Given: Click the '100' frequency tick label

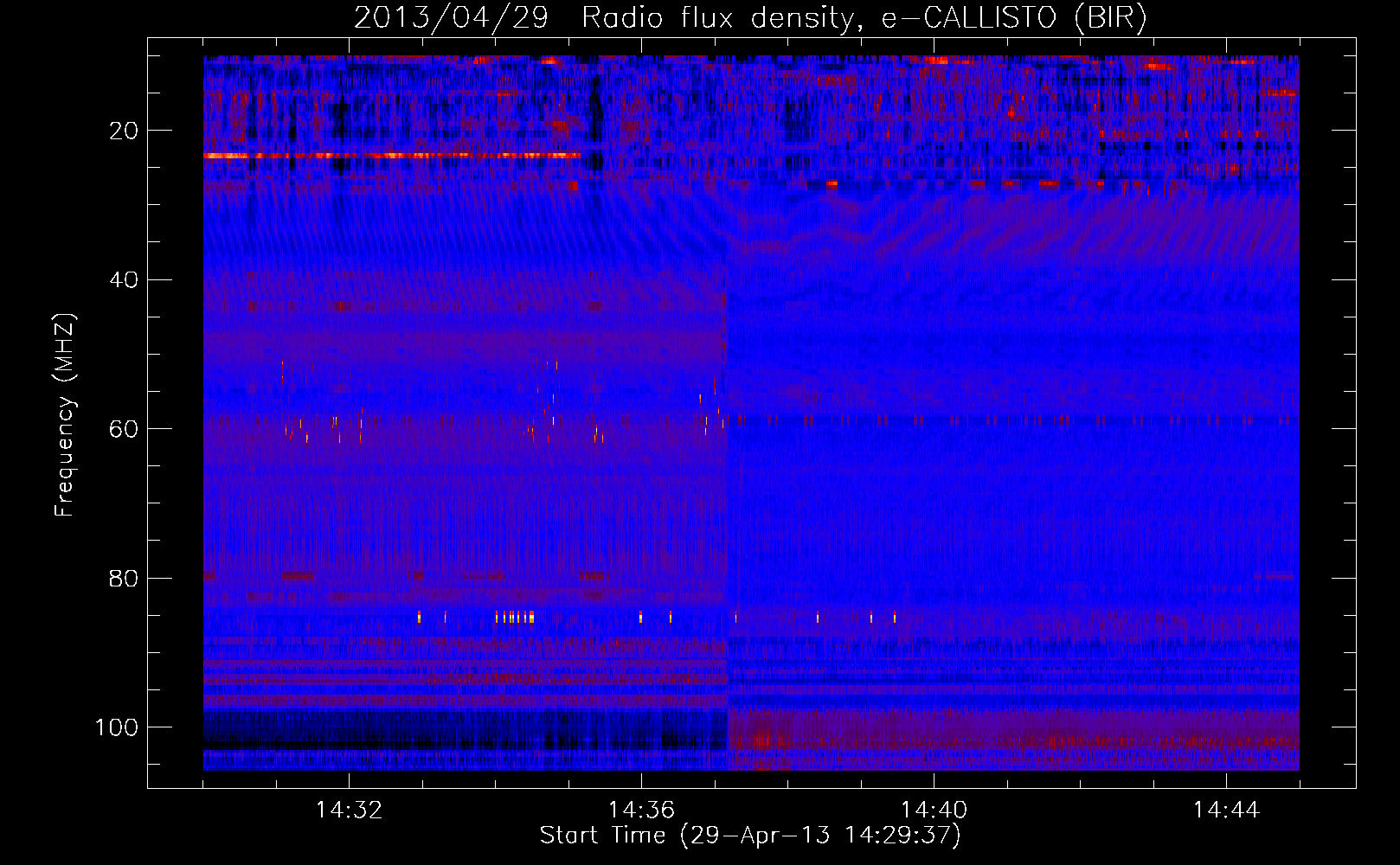Looking at the screenshot, I should pyautogui.click(x=117, y=727).
